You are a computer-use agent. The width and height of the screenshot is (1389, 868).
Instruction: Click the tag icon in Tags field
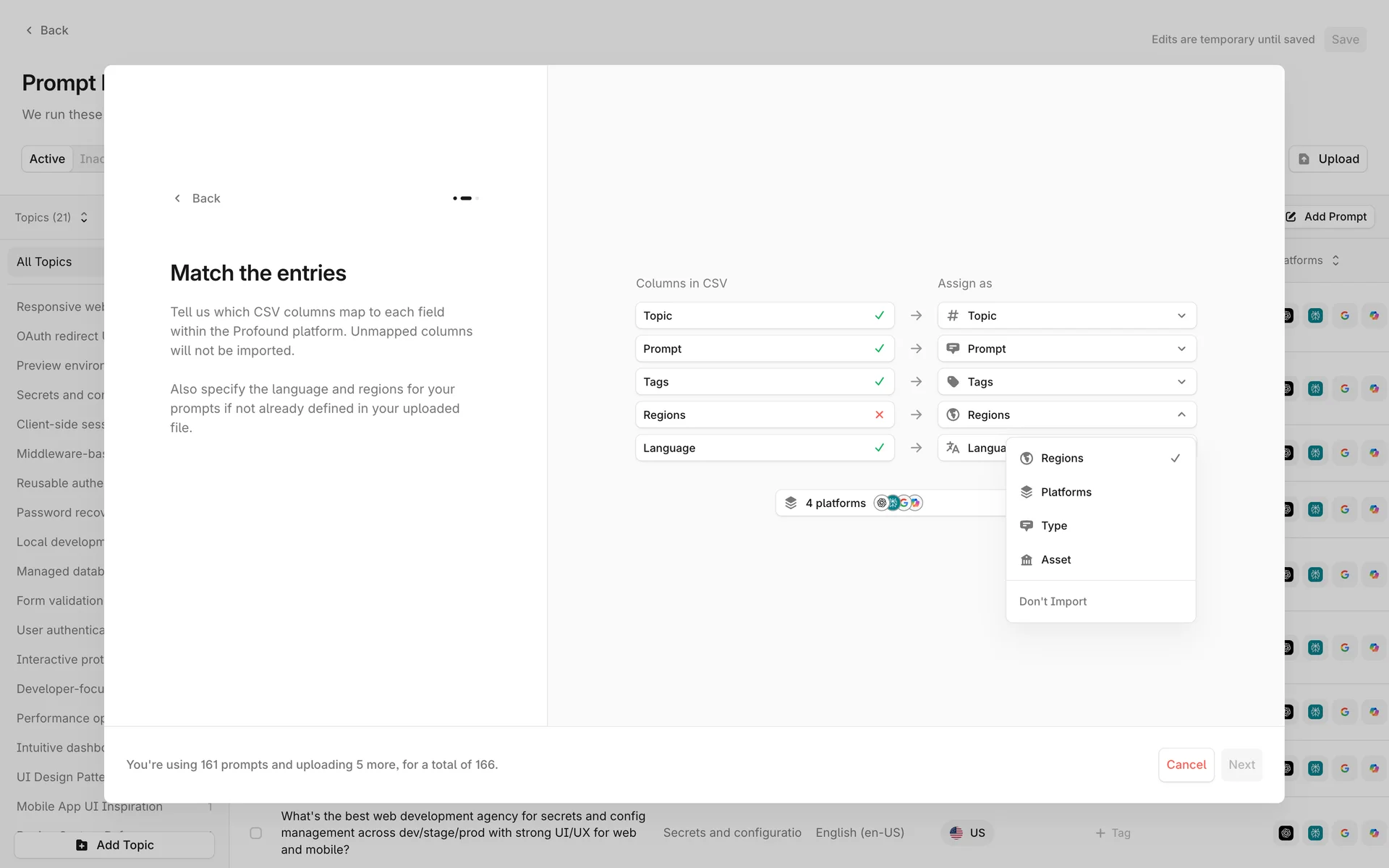click(953, 382)
